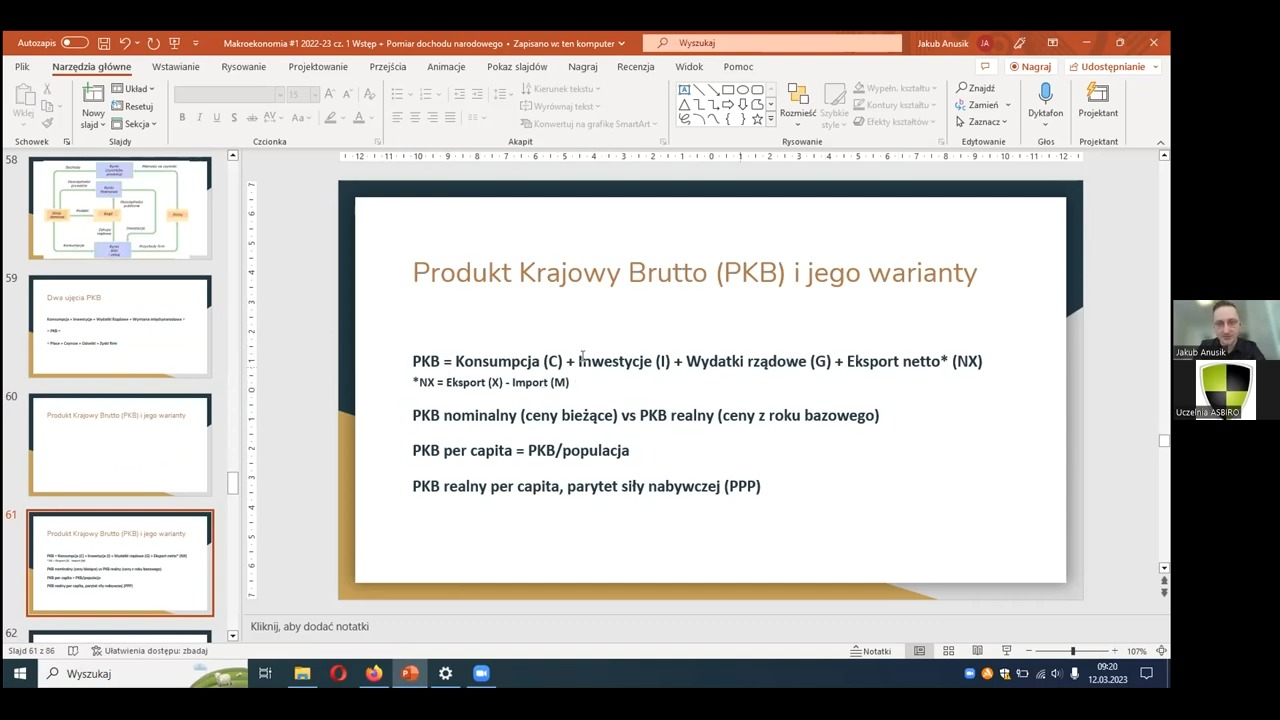Viewport: 1280px width, 720px height.
Task: Toggle underline formatting
Action: point(216,118)
